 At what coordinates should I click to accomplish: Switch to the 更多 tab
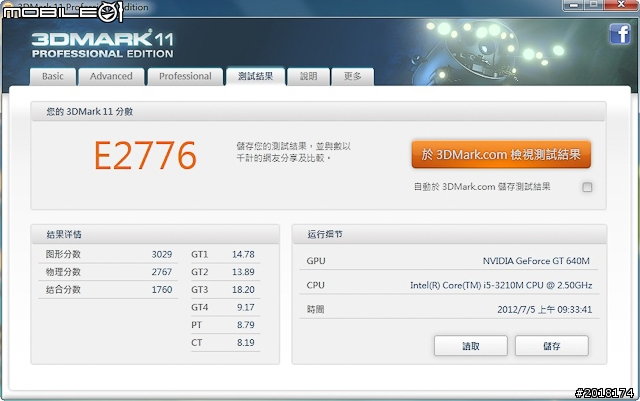(x=352, y=76)
